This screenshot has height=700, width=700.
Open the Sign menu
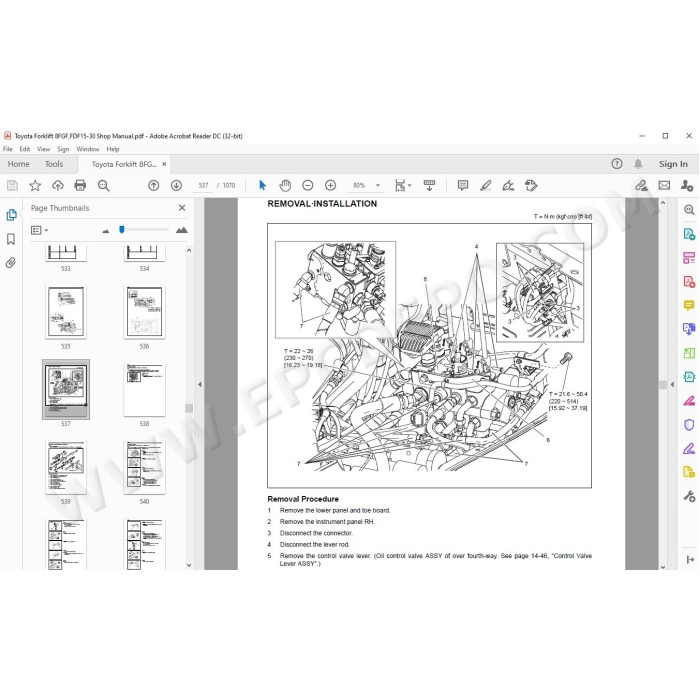[x=63, y=149]
